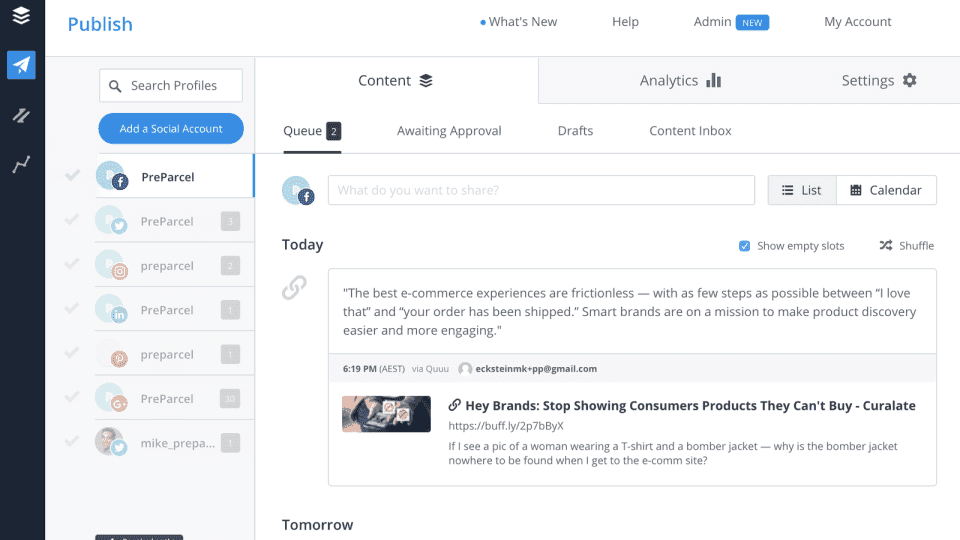Click the PreParcel Twitter profile avatar
The image size is (960, 540).
[111, 221]
